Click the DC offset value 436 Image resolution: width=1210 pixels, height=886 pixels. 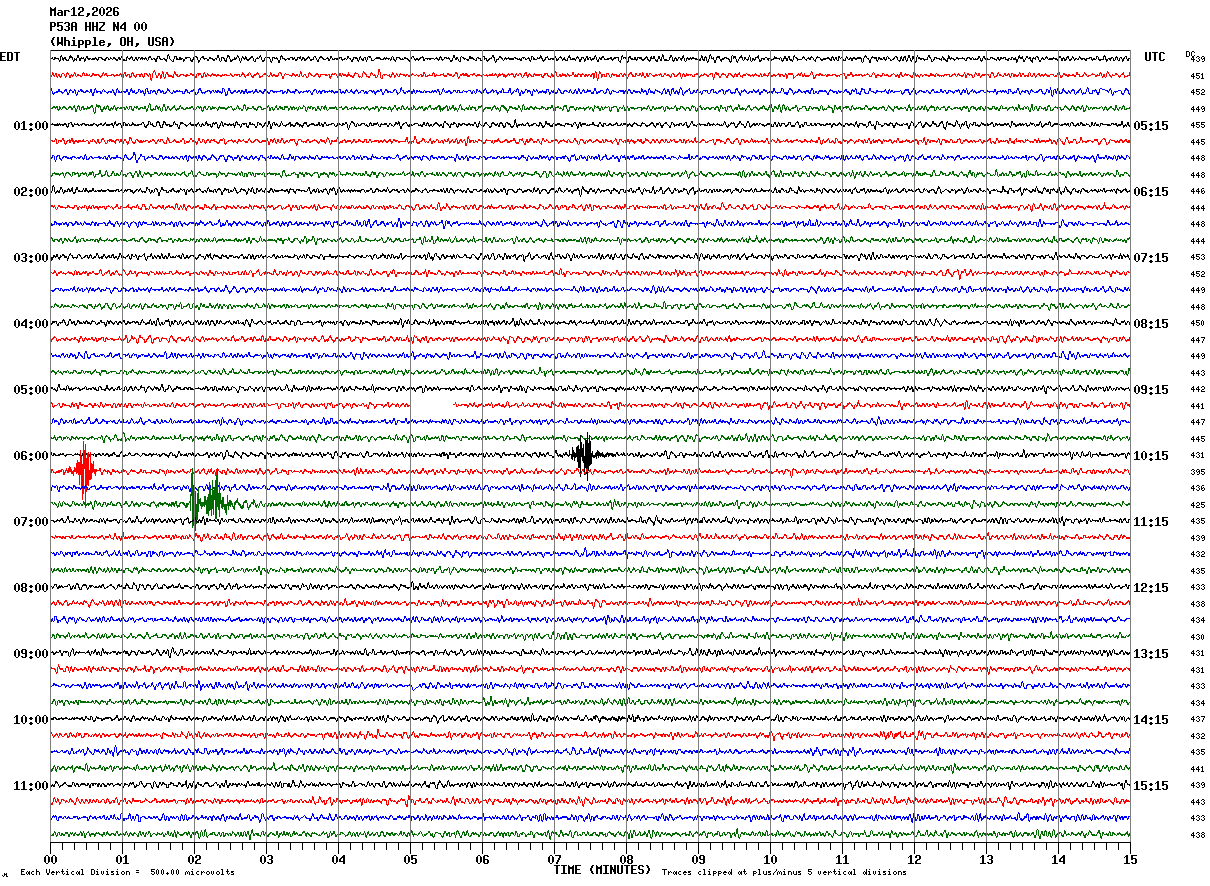[1197, 488]
